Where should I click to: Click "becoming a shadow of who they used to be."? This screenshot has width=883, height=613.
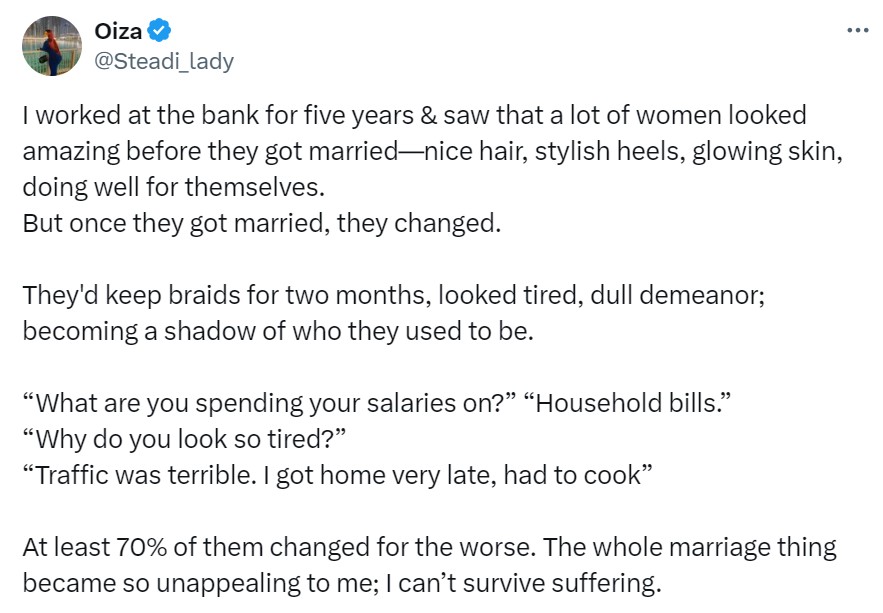point(278,331)
